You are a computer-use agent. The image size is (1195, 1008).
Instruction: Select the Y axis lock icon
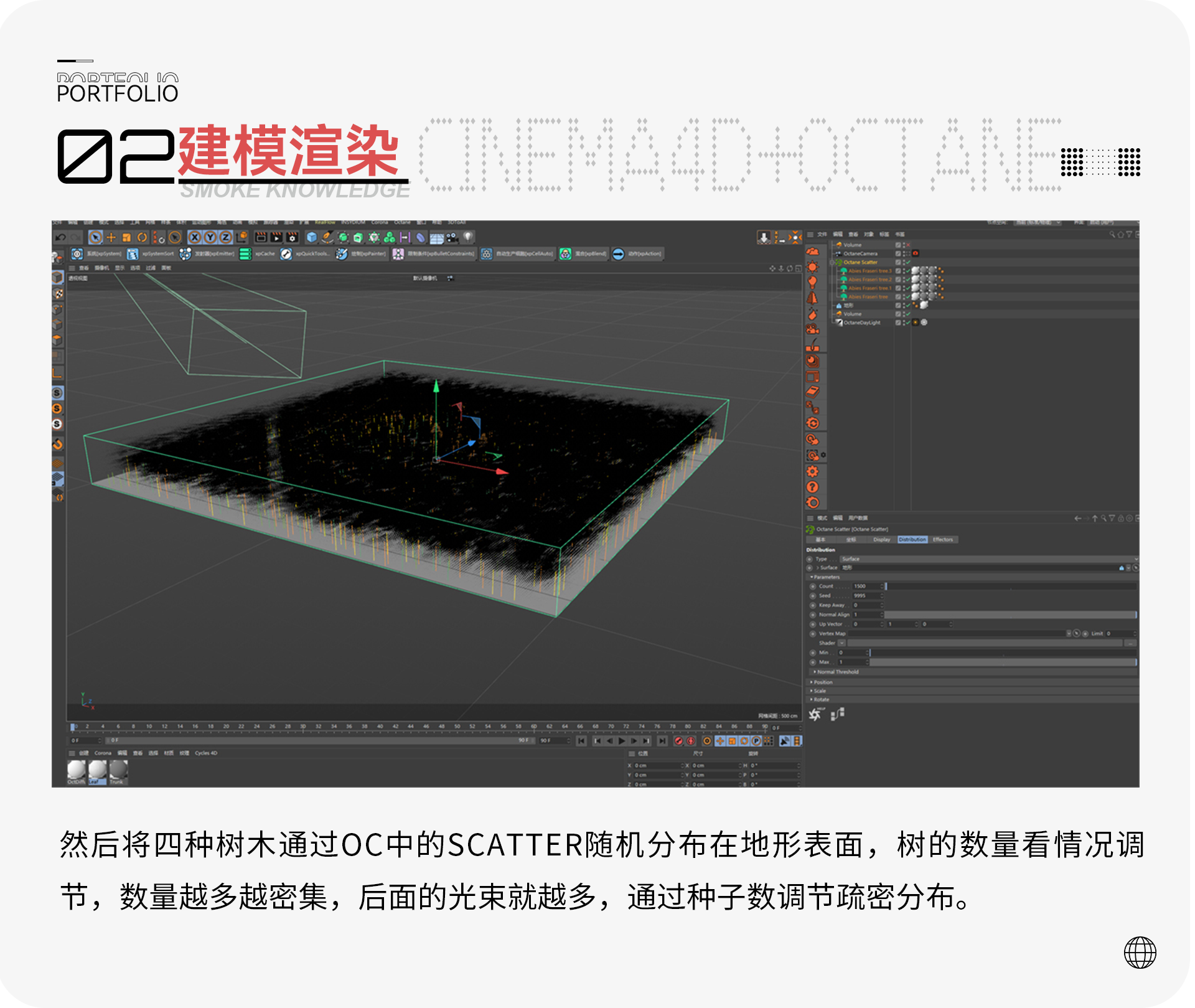click(210, 237)
